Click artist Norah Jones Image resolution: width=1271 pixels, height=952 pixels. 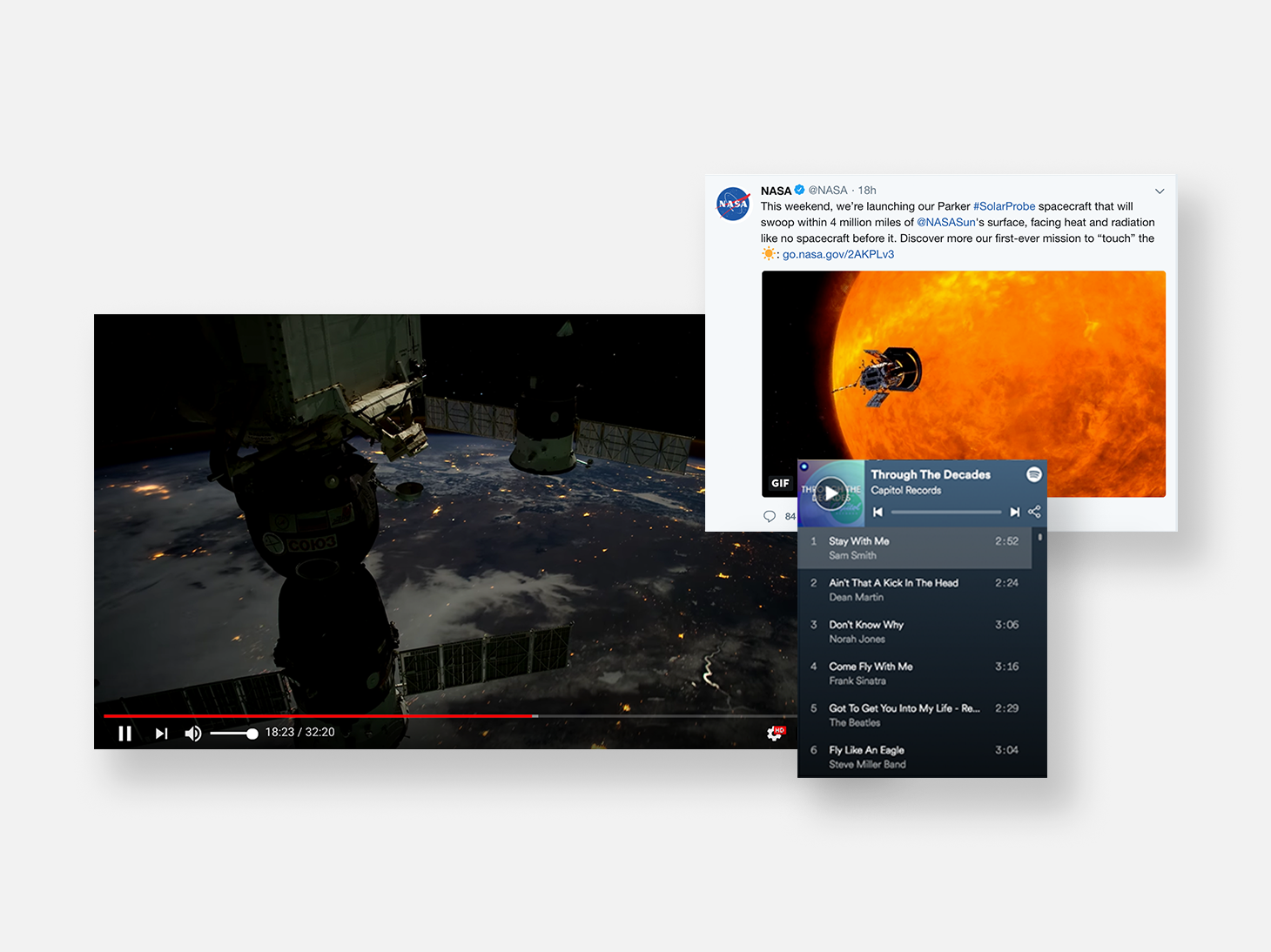tap(857, 639)
